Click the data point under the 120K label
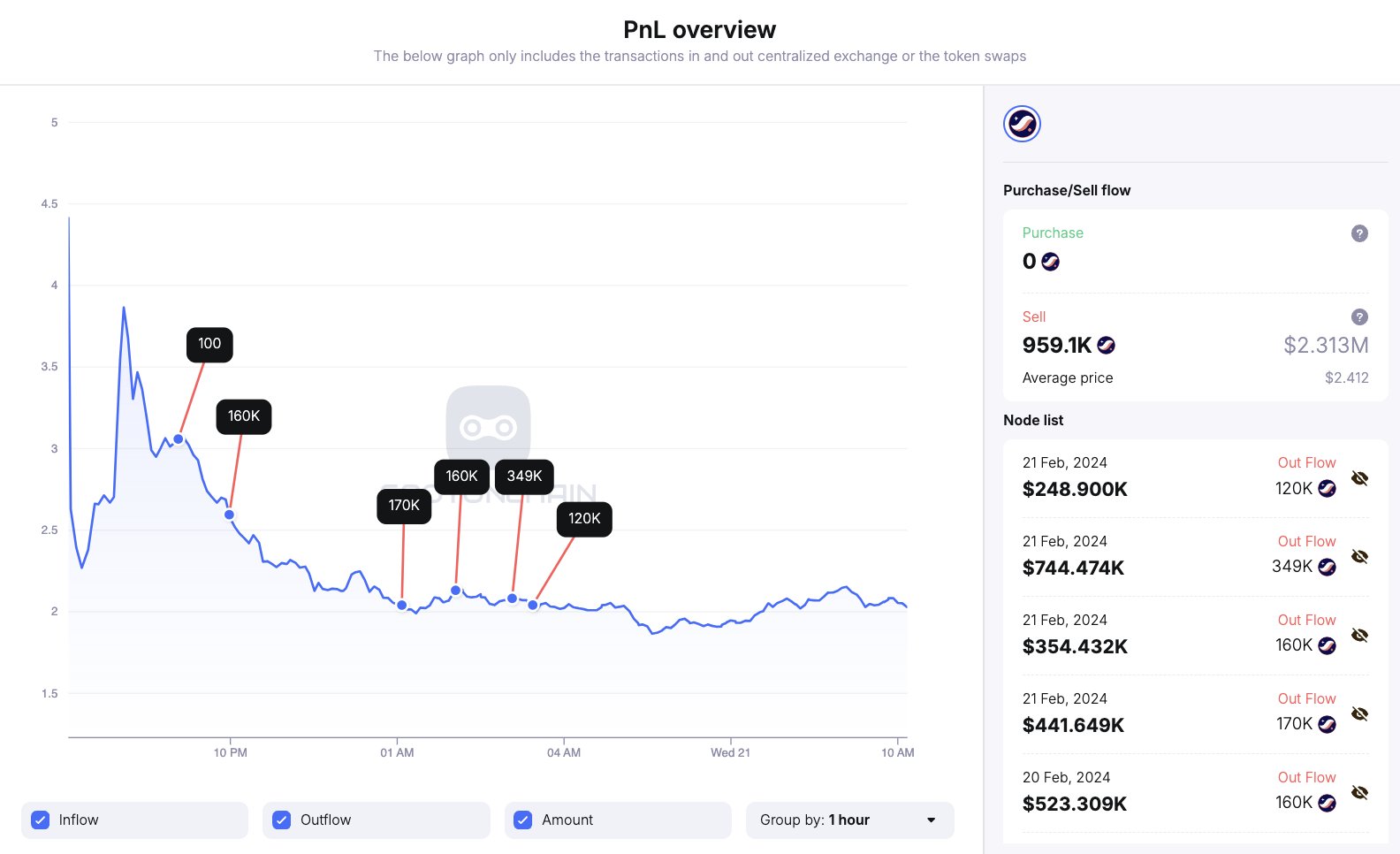The width and height of the screenshot is (1400, 854). (x=533, y=606)
